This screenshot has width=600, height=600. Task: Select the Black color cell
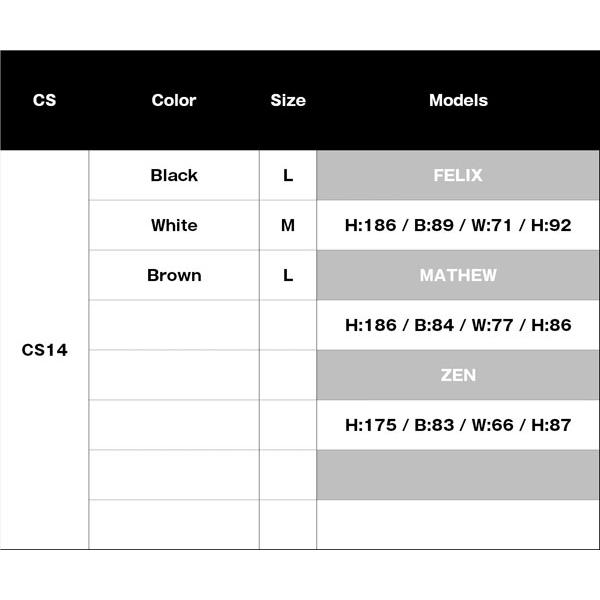coord(174,175)
